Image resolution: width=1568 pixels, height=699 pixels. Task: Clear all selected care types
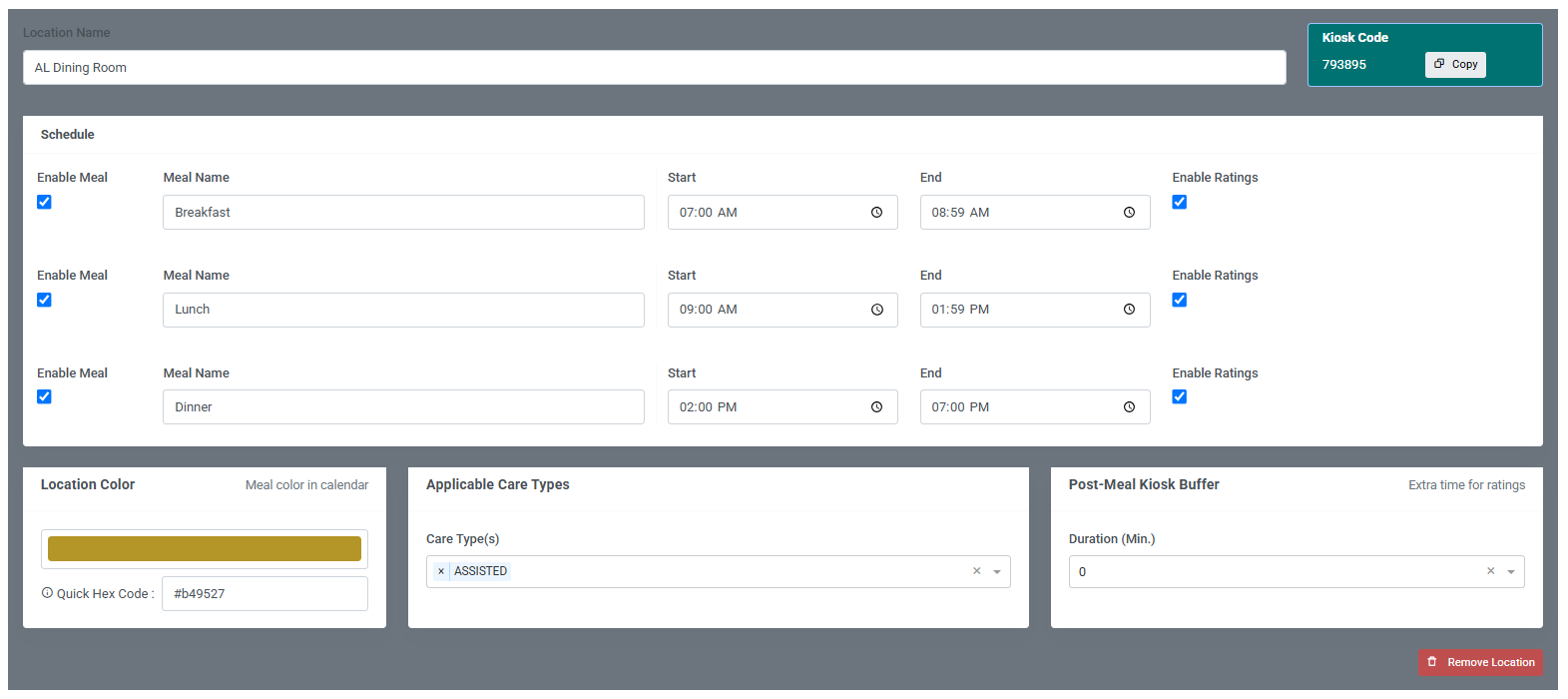977,571
